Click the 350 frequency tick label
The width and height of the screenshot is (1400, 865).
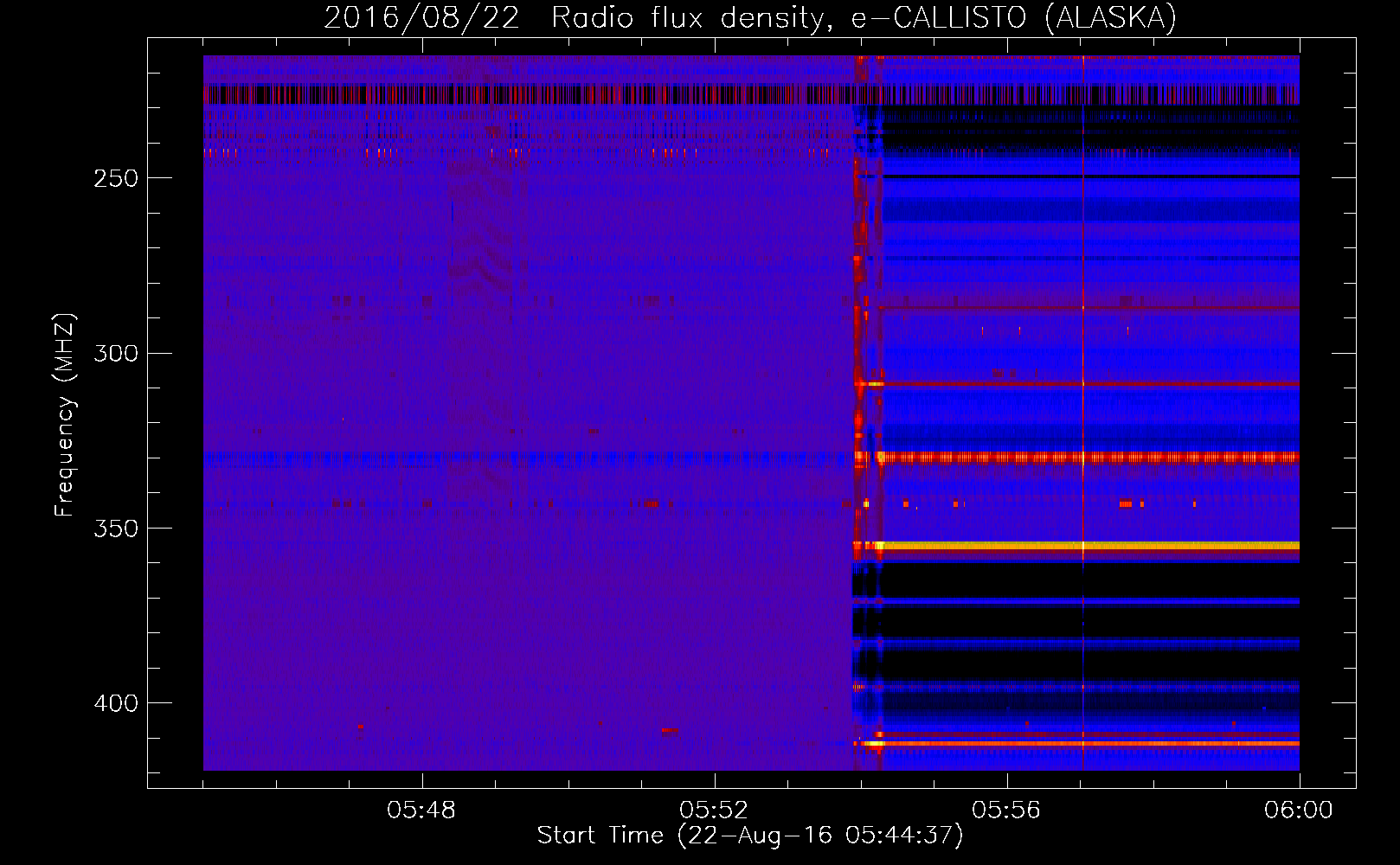116,528
